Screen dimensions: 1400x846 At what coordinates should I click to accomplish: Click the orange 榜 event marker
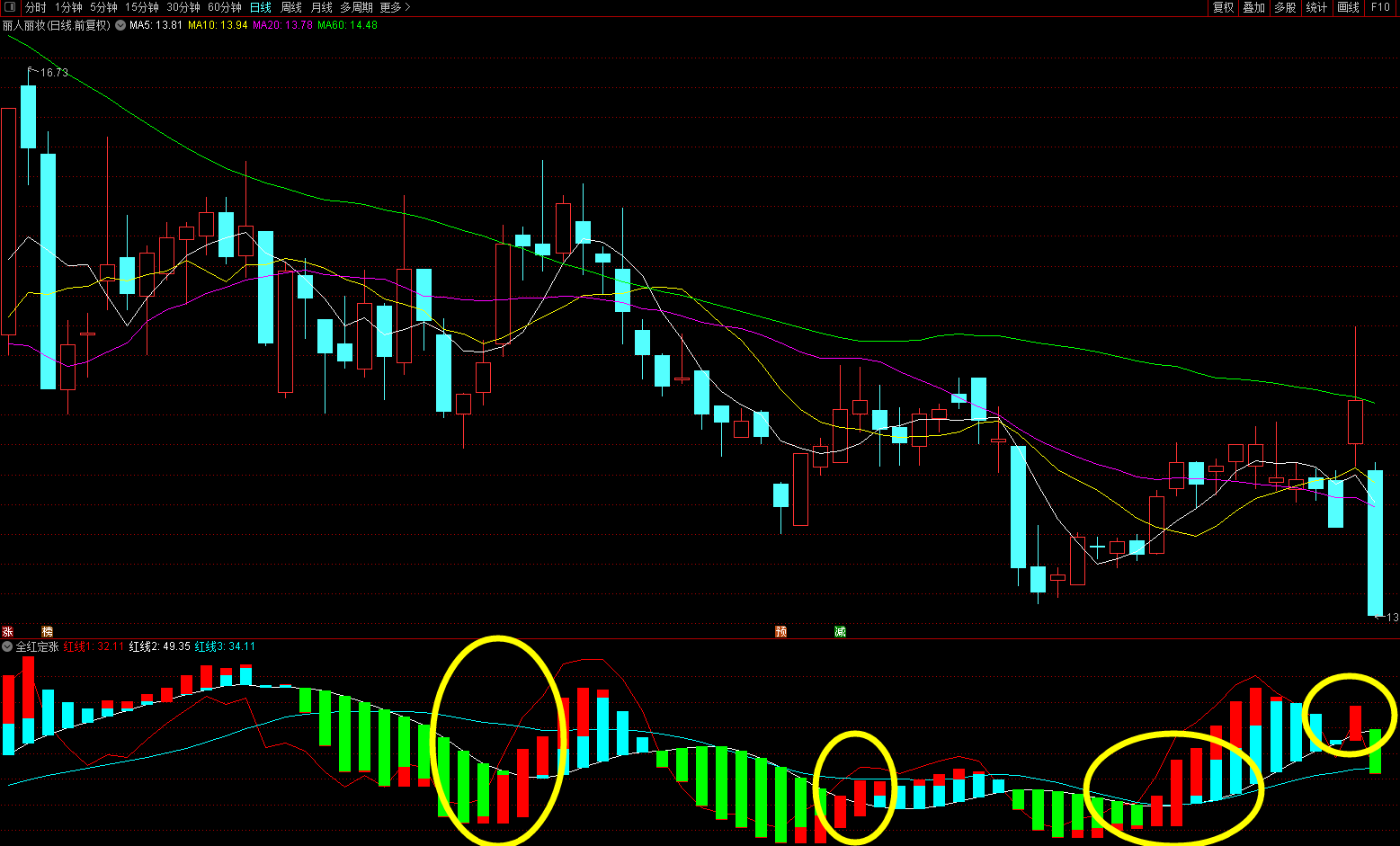[x=48, y=632]
